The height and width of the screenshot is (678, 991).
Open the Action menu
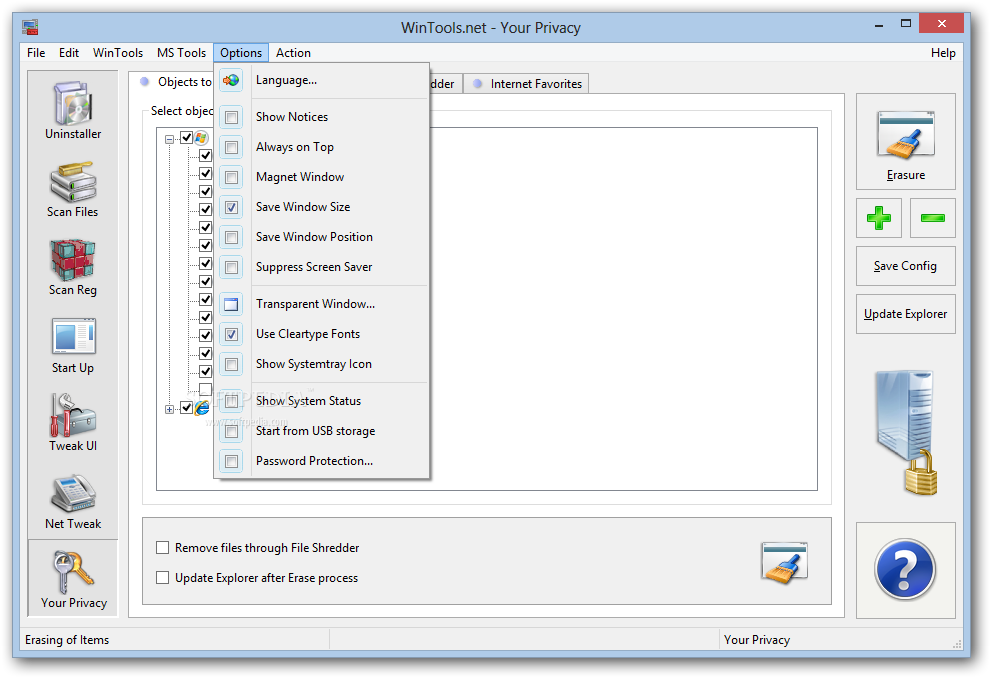293,52
